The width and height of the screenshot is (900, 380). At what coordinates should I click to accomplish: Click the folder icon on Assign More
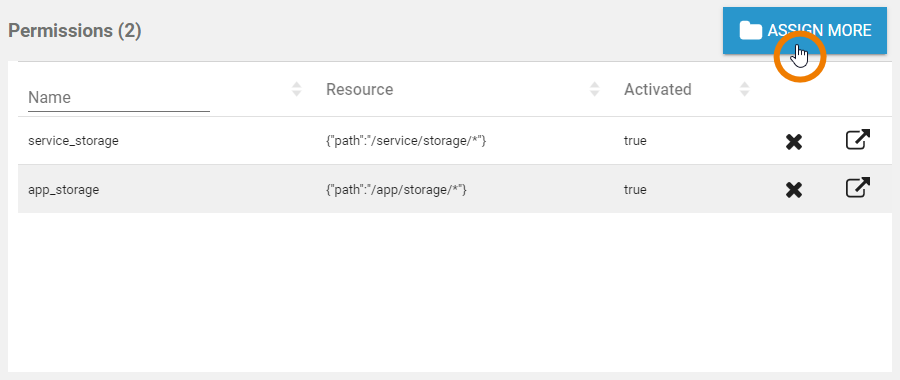click(x=750, y=30)
